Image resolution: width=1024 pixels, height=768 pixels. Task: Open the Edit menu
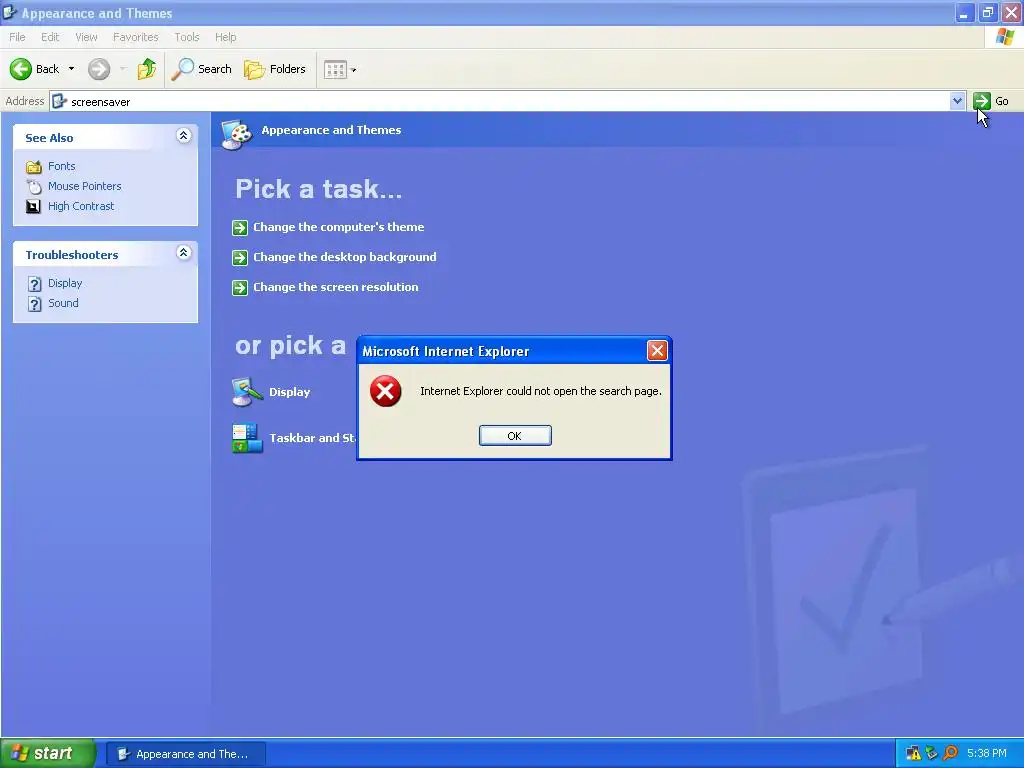tap(50, 37)
